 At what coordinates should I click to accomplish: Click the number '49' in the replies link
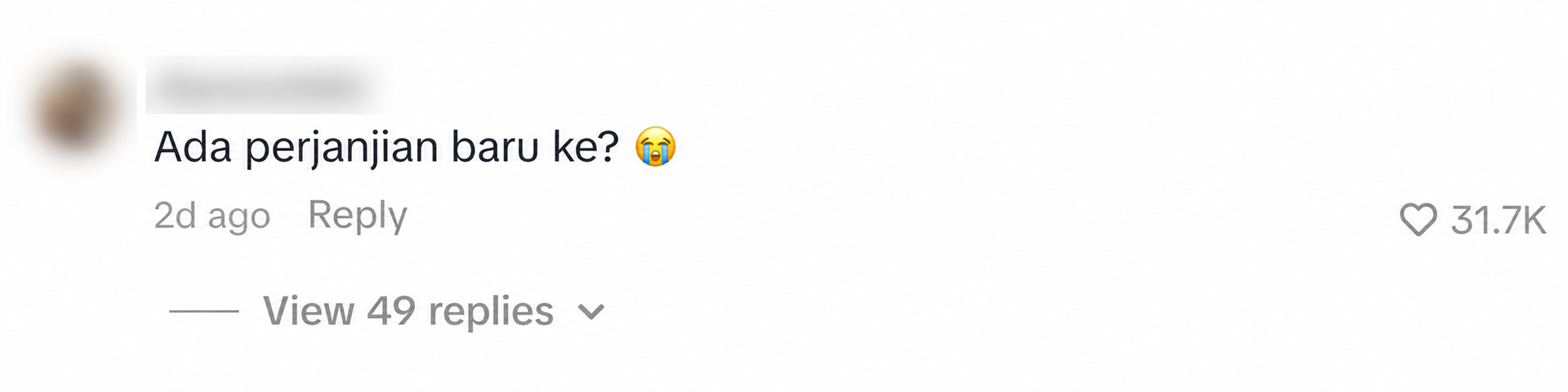[391, 311]
